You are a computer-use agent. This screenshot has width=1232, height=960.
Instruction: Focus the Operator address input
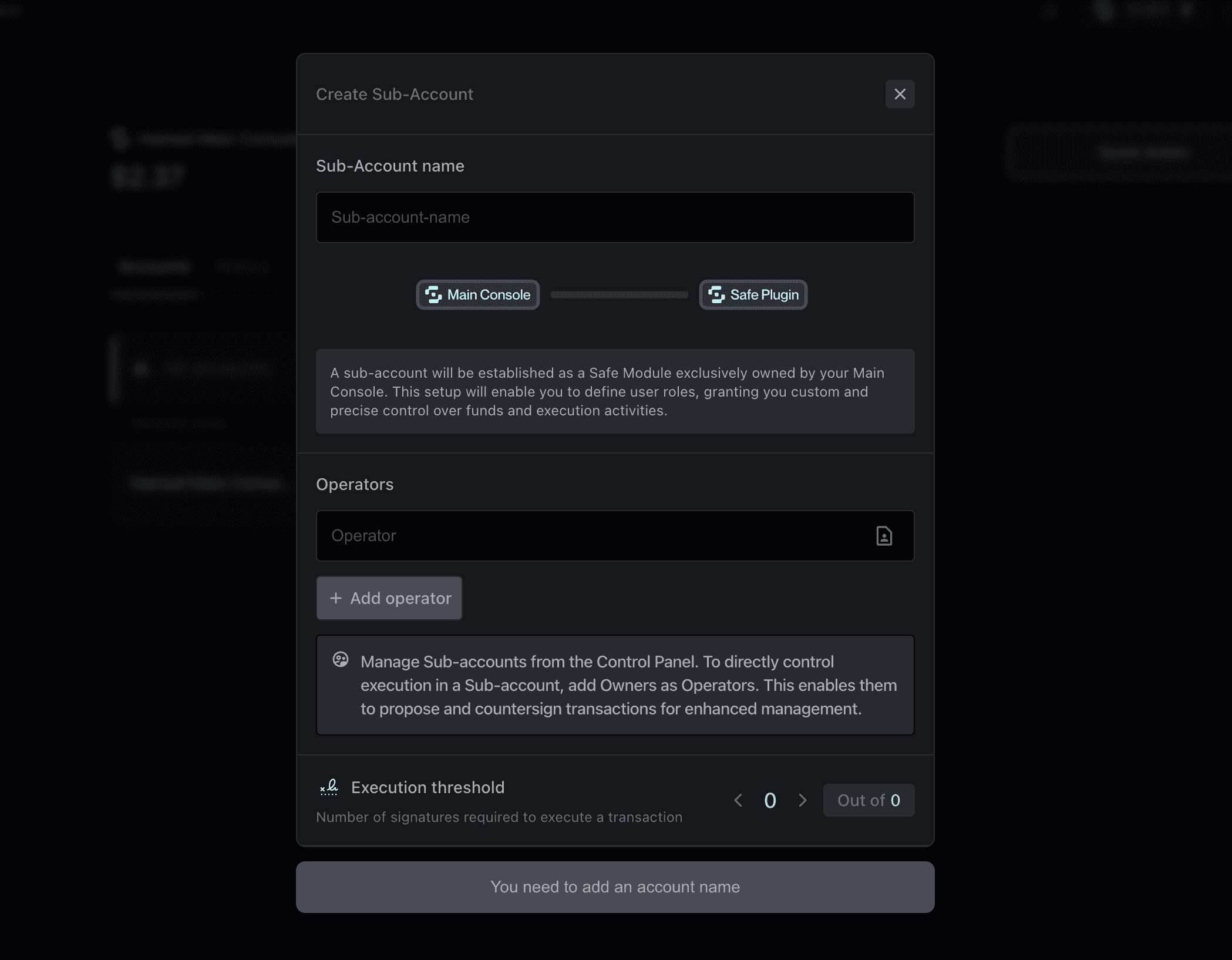coord(593,536)
